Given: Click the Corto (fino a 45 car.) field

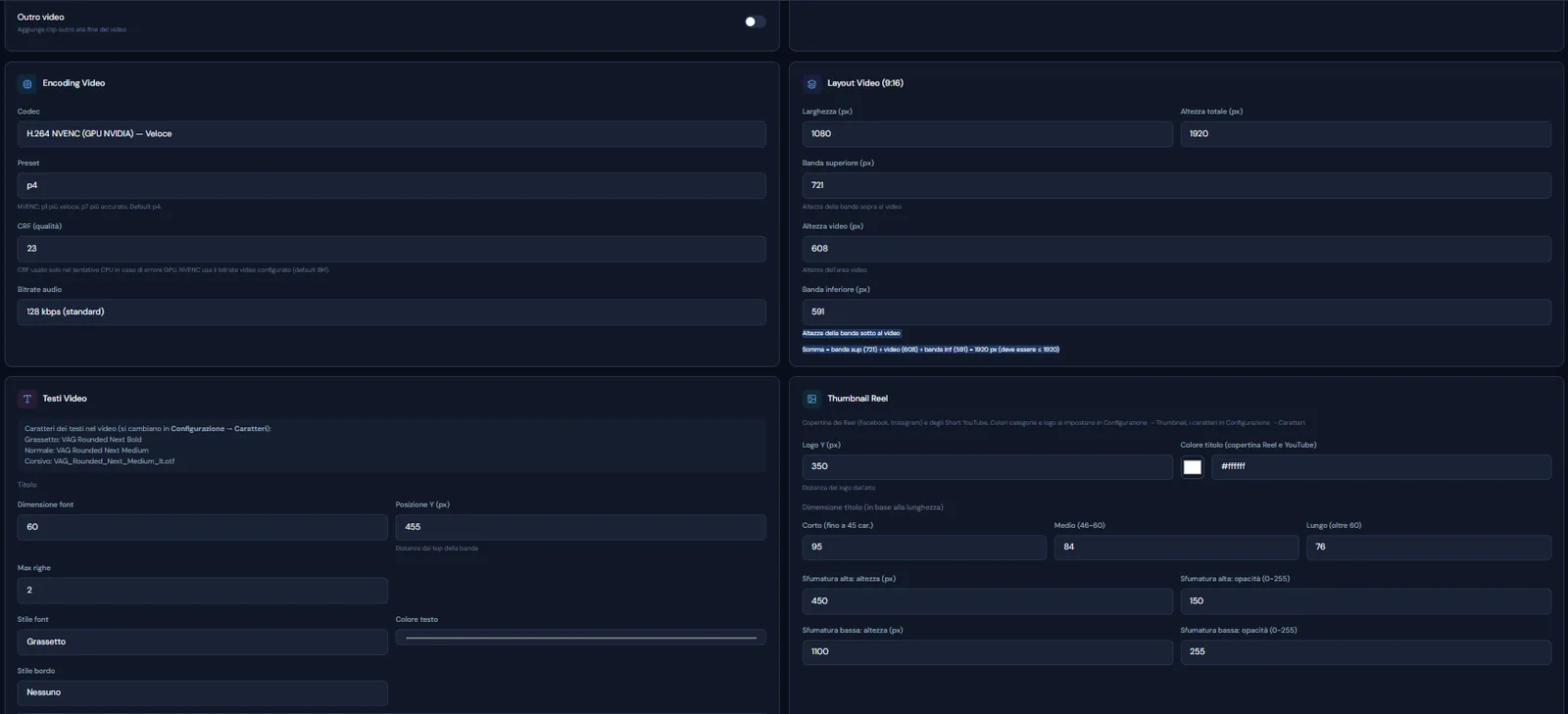Looking at the screenshot, I should (x=924, y=547).
